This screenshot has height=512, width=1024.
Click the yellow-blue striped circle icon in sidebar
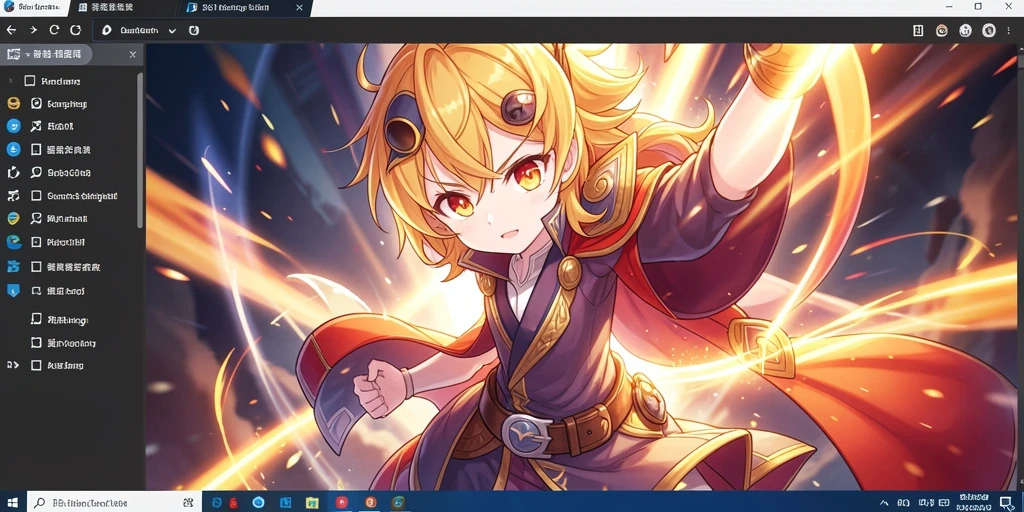(14, 218)
